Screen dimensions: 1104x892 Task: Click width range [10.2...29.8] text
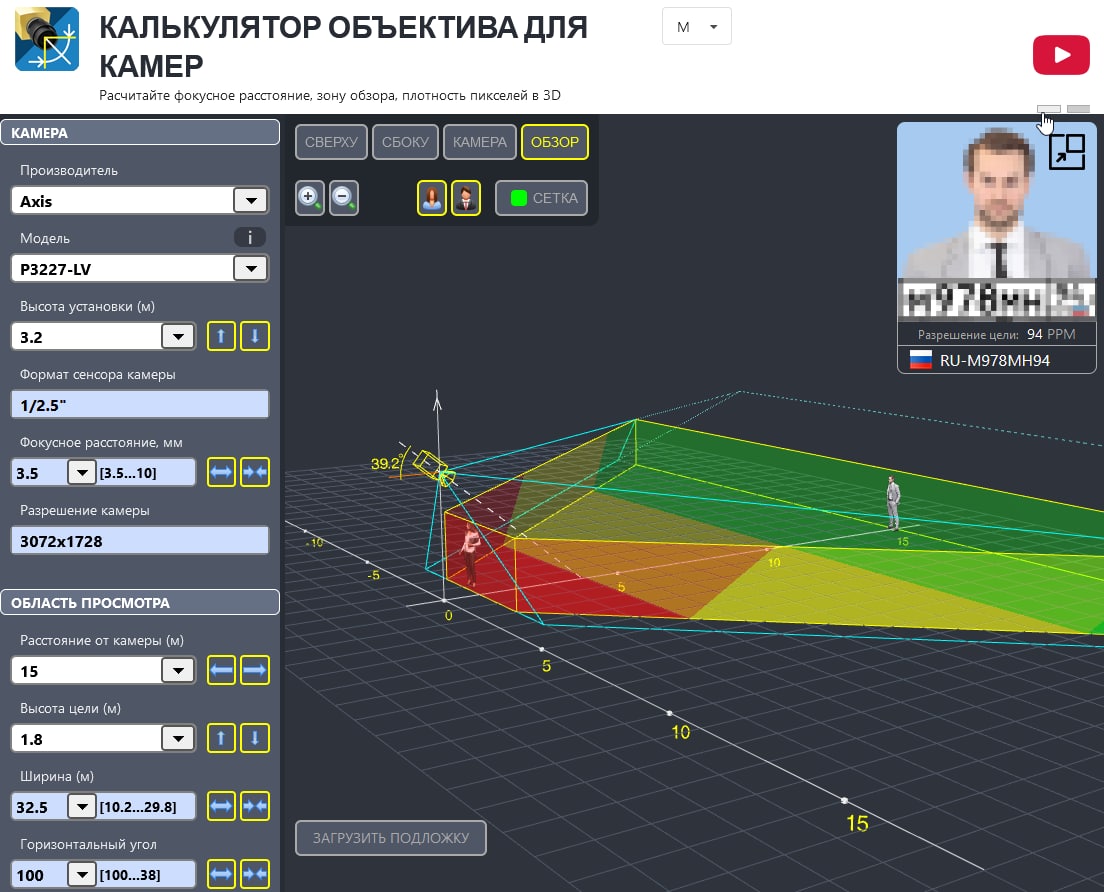(x=137, y=807)
